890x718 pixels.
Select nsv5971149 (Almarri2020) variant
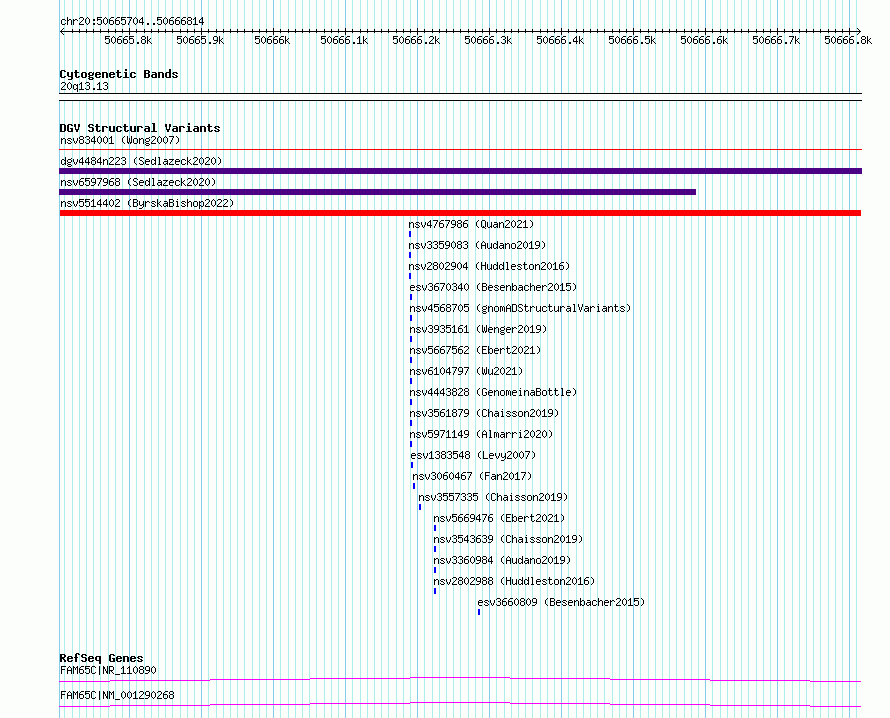click(x=481, y=434)
